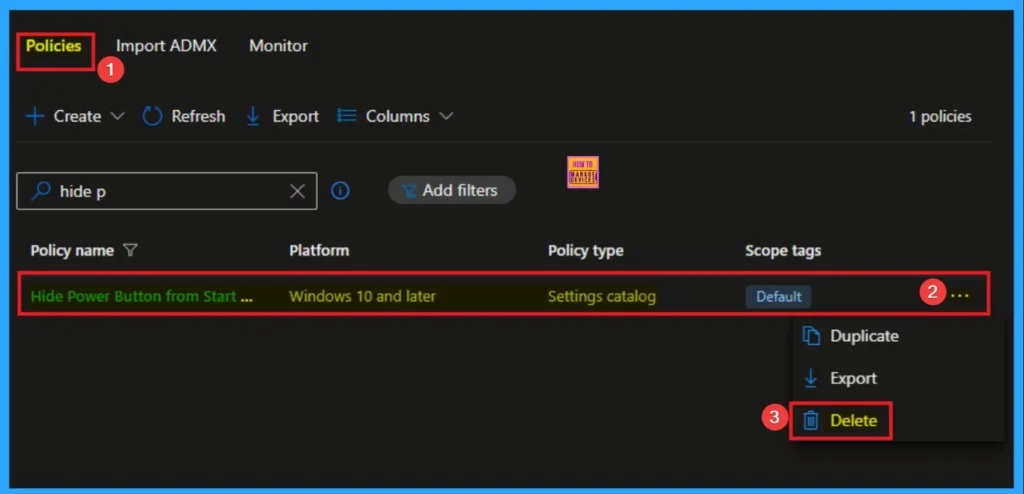Click the 'Settings catalog' cell
This screenshot has height=494, width=1024.
[601, 296]
